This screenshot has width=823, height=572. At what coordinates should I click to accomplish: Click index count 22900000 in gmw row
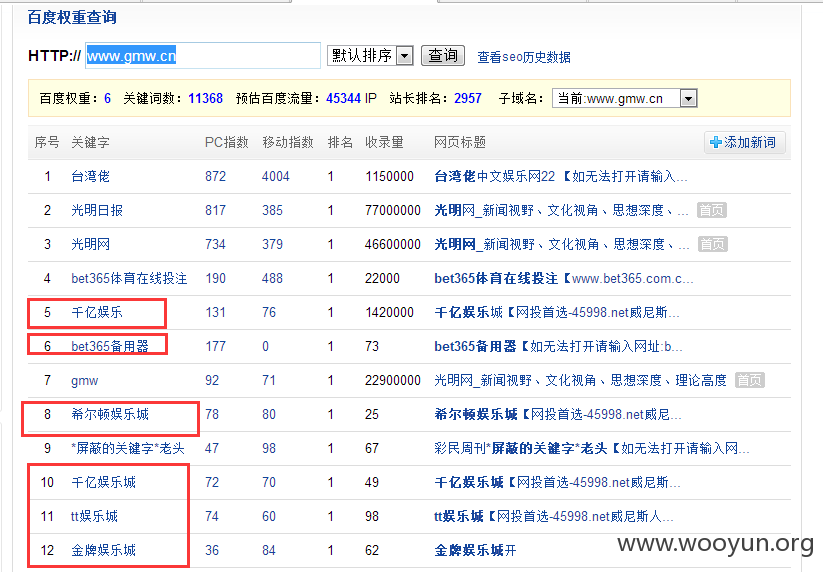click(x=393, y=380)
